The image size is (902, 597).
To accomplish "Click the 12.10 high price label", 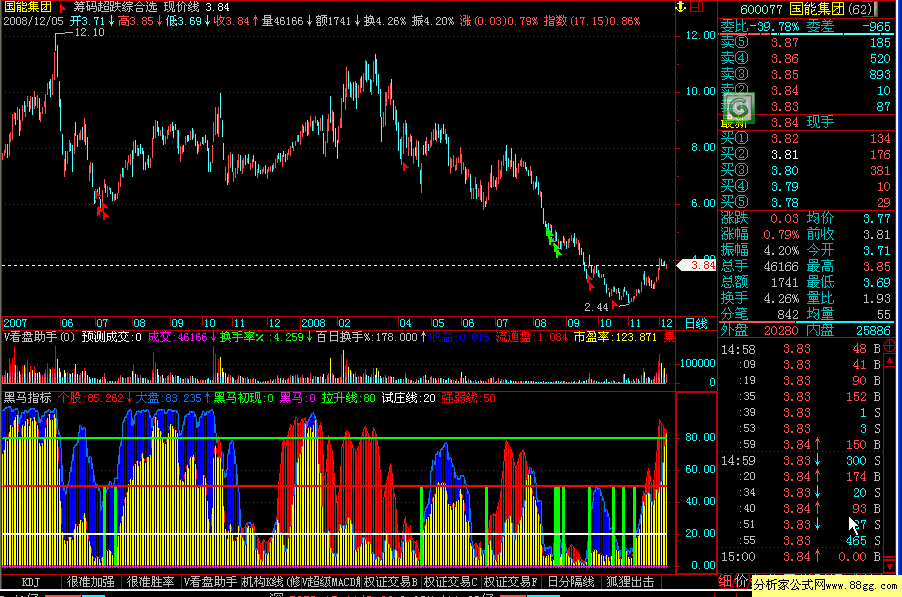I will tap(90, 33).
